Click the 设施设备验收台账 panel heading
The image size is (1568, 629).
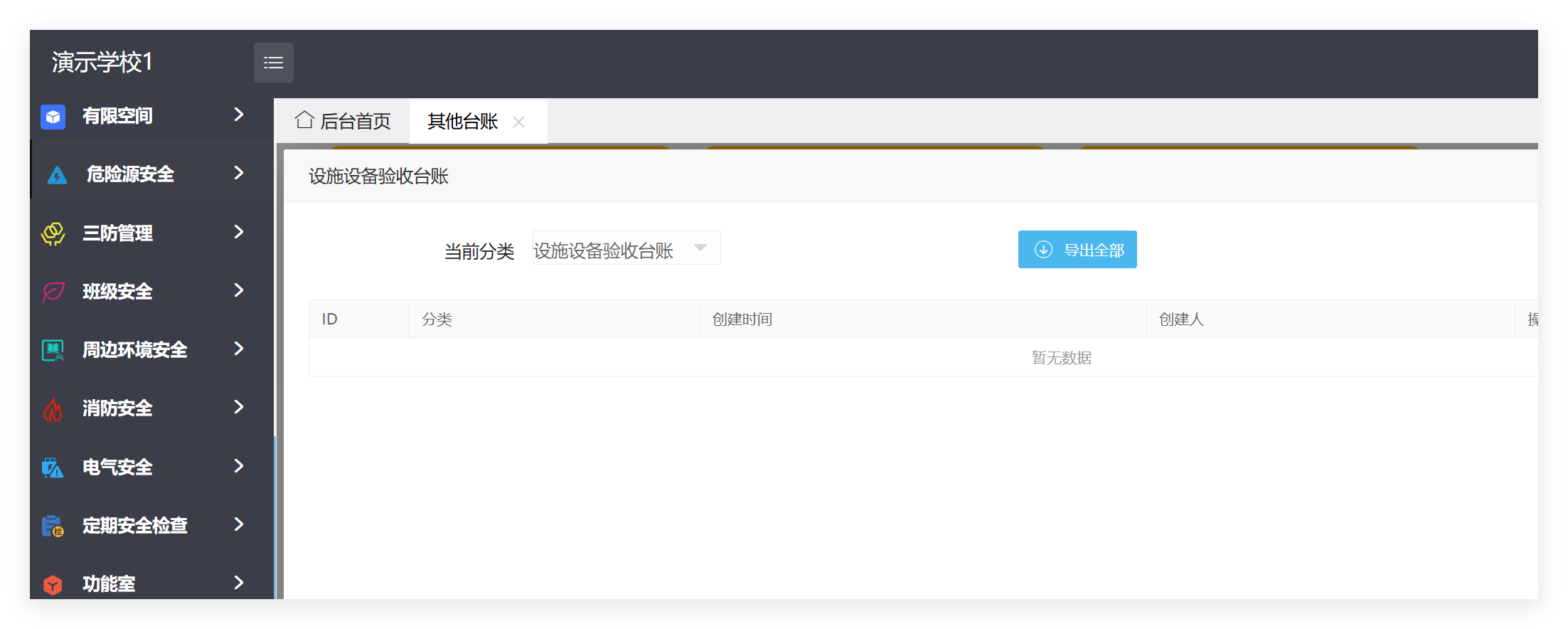coord(378,176)
